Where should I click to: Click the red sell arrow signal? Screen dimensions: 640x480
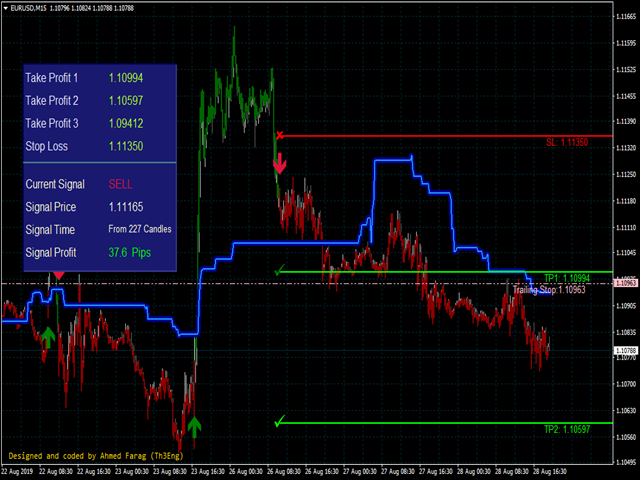point(280,163)
